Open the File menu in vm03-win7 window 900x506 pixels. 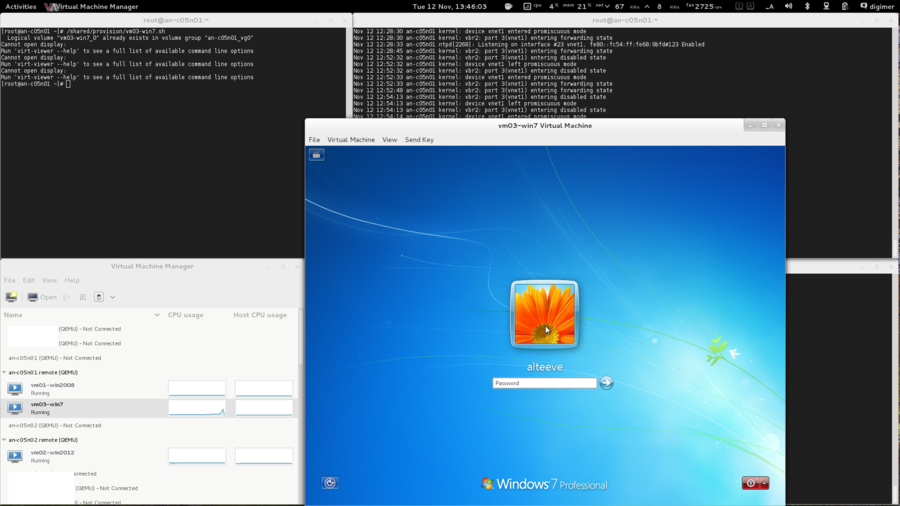click(314, 139)
